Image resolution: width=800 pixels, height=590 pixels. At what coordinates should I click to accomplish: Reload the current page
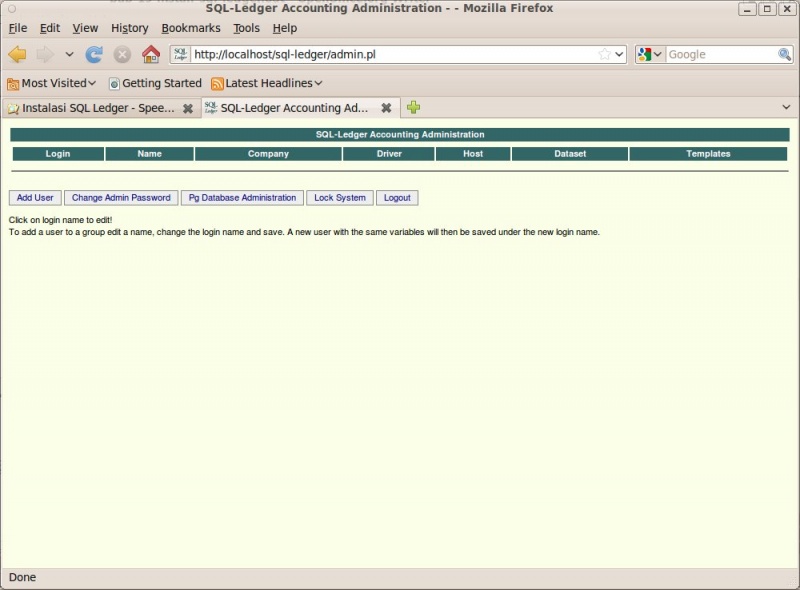click(x=95, y=54)
